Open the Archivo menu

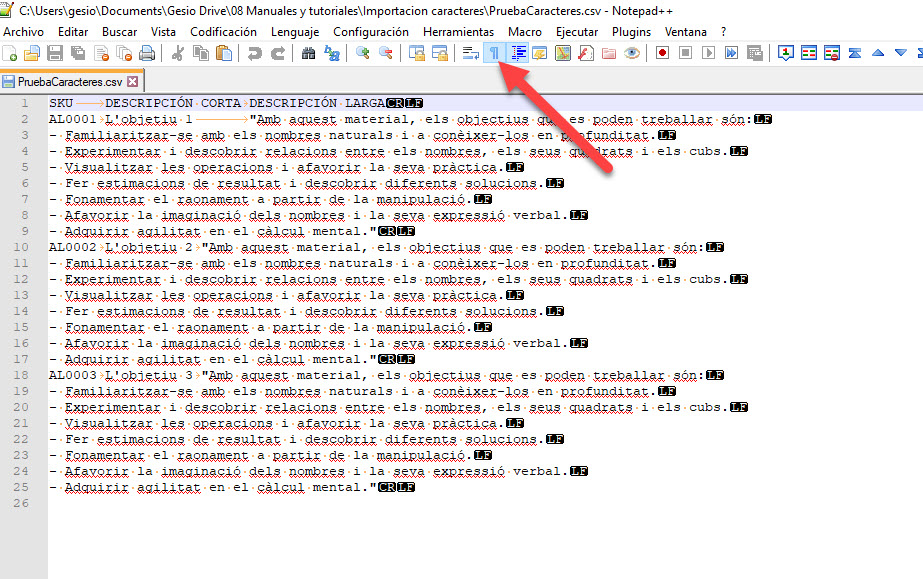[24, 32]
